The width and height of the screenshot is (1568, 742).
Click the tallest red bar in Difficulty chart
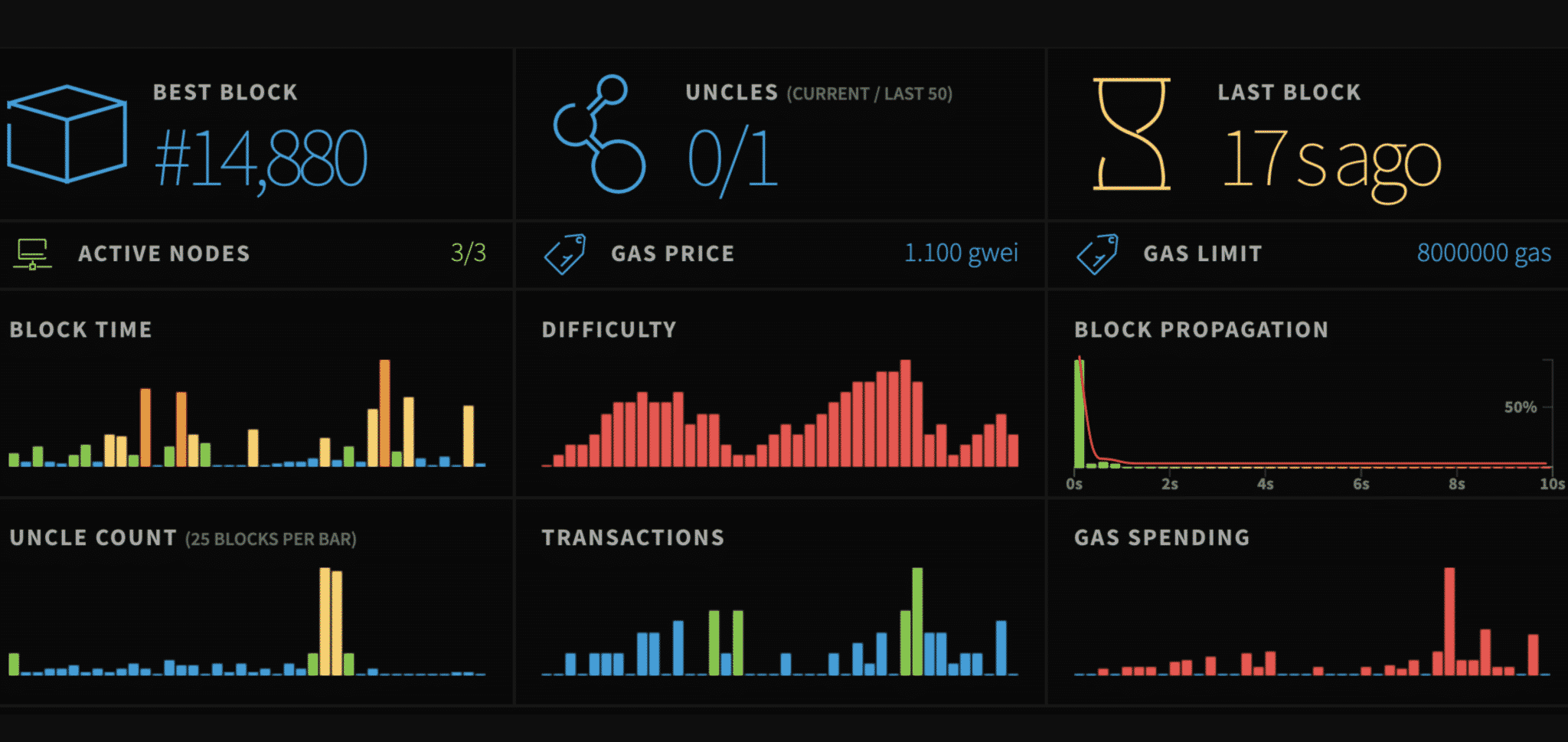906,412
